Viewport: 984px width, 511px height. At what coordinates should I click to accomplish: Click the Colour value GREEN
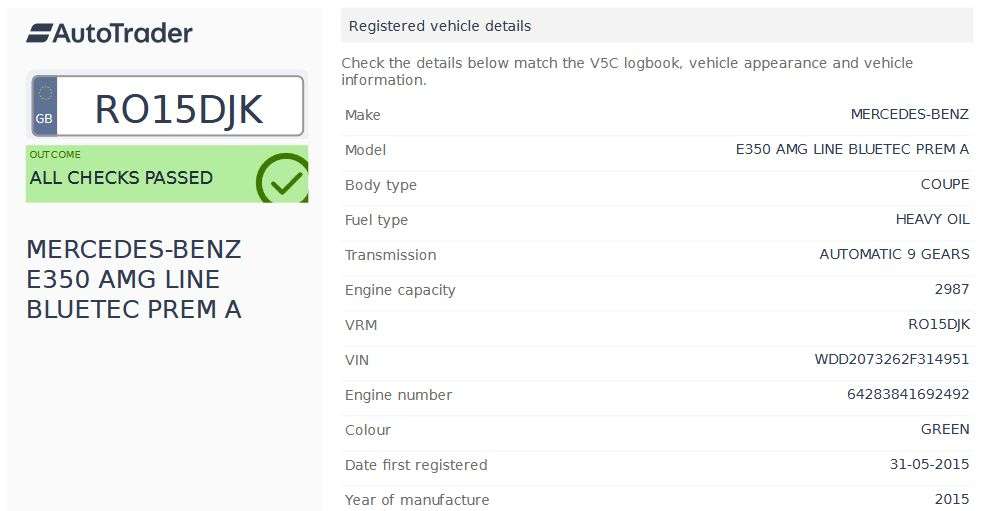pos(945,430)
